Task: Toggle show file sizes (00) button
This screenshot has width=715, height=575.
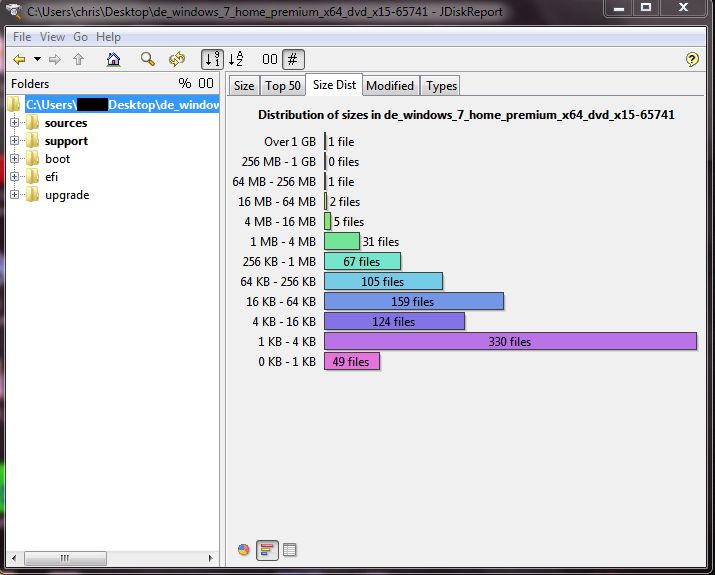Action: tap(269, 59)
